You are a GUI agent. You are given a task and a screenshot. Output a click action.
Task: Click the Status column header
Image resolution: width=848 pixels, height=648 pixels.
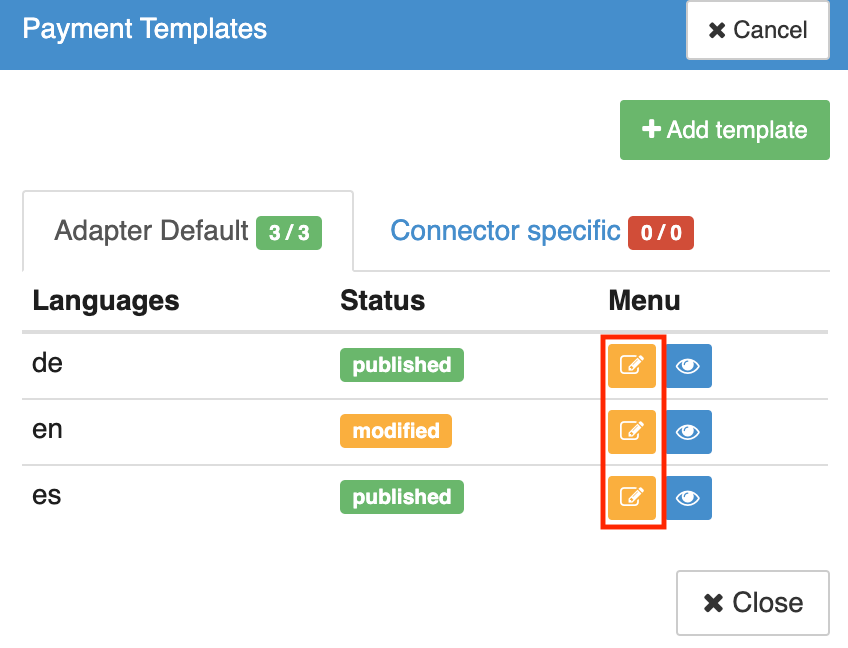click(x=382, y=301)
